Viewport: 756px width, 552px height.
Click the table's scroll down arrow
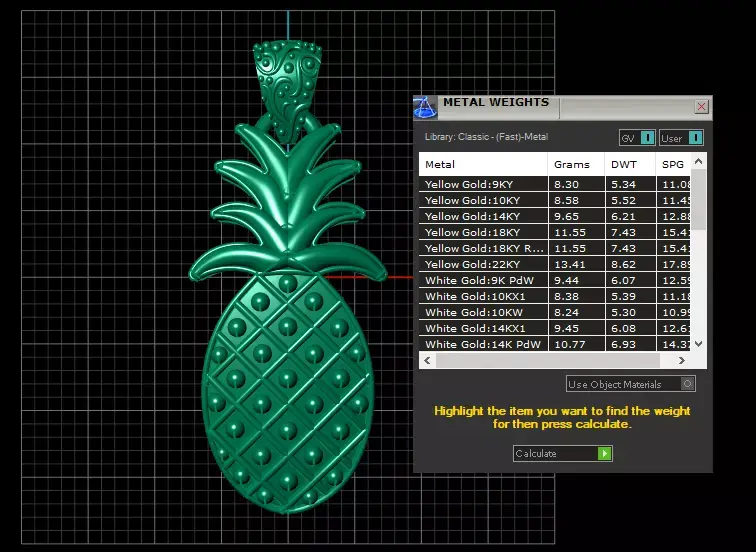(699, 344)
